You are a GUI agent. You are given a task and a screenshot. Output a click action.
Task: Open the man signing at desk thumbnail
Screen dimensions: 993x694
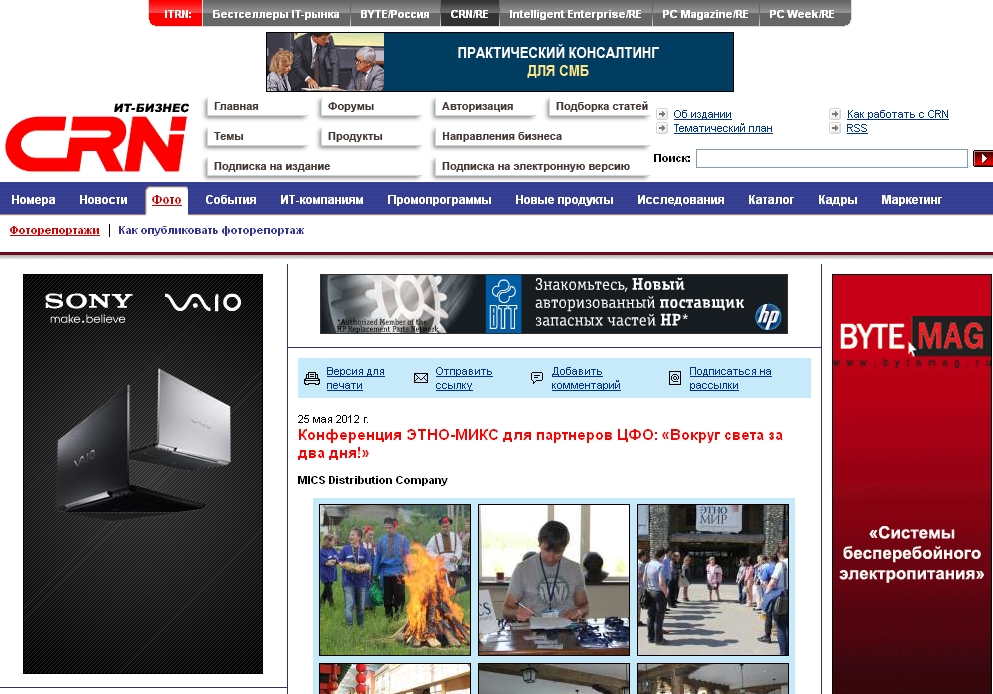(554, 579)
